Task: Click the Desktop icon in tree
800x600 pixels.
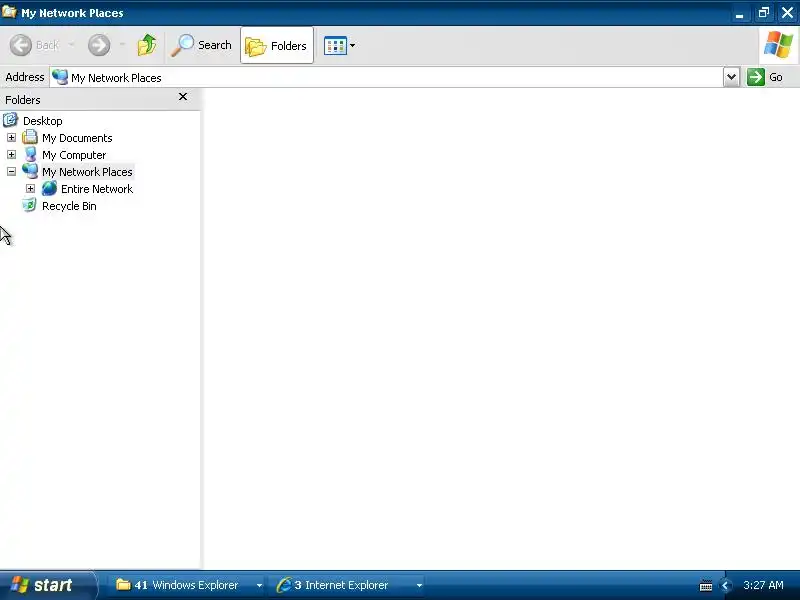Action: click(x=10, y=120)
